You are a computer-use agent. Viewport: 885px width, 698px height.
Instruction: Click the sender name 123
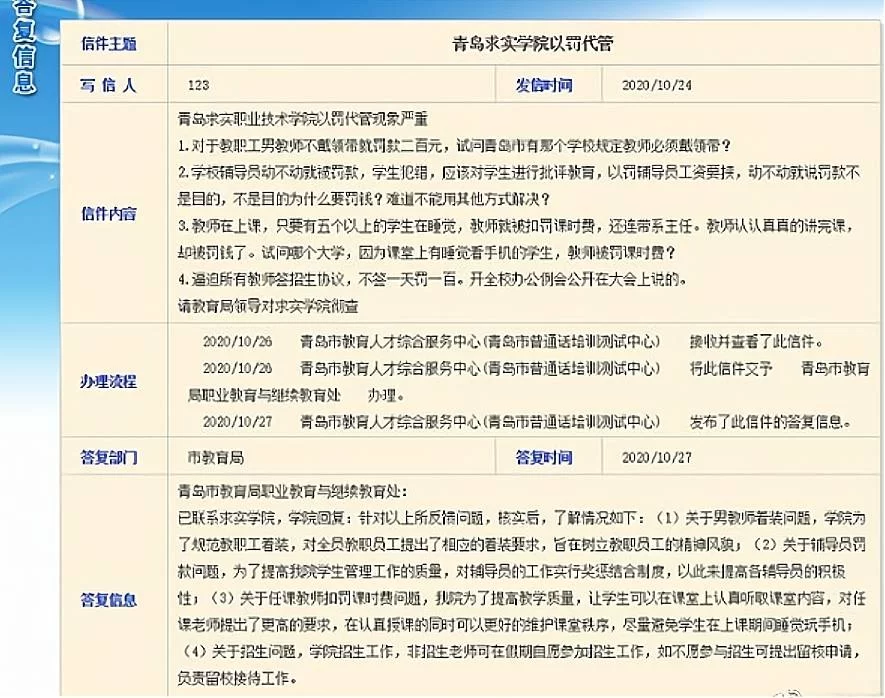(x=198, y=86)
